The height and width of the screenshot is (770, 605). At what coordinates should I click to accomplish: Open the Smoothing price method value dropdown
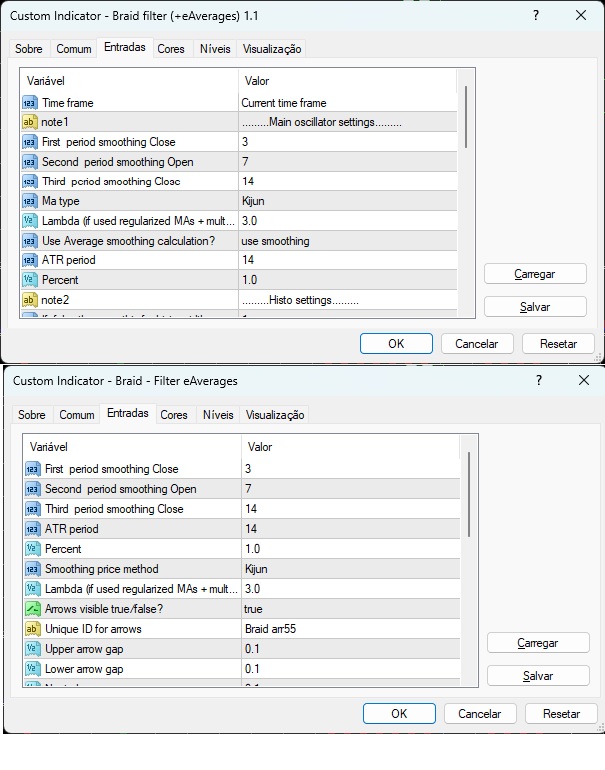coord(350,569)
